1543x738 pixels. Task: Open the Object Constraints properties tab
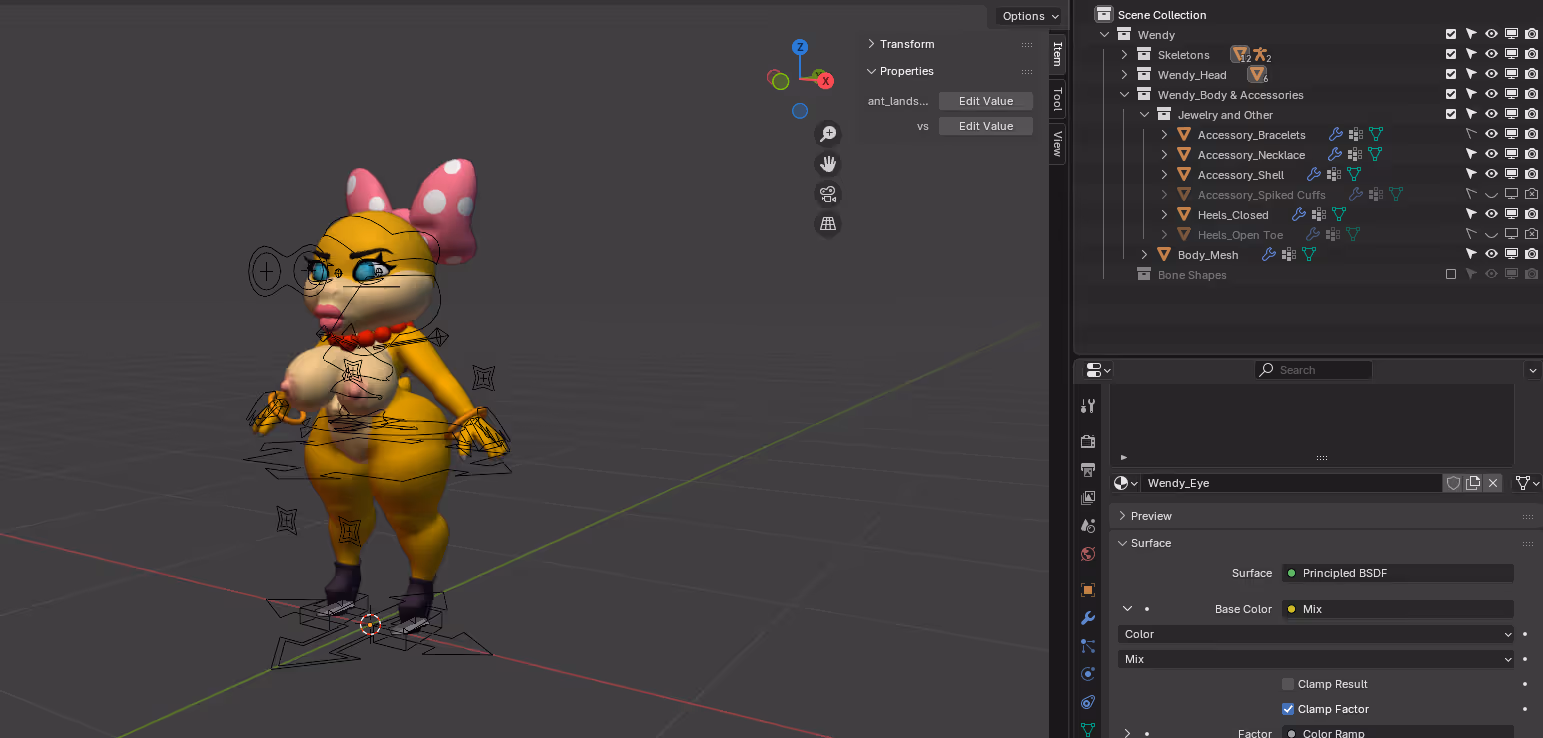pos(1088,702)
